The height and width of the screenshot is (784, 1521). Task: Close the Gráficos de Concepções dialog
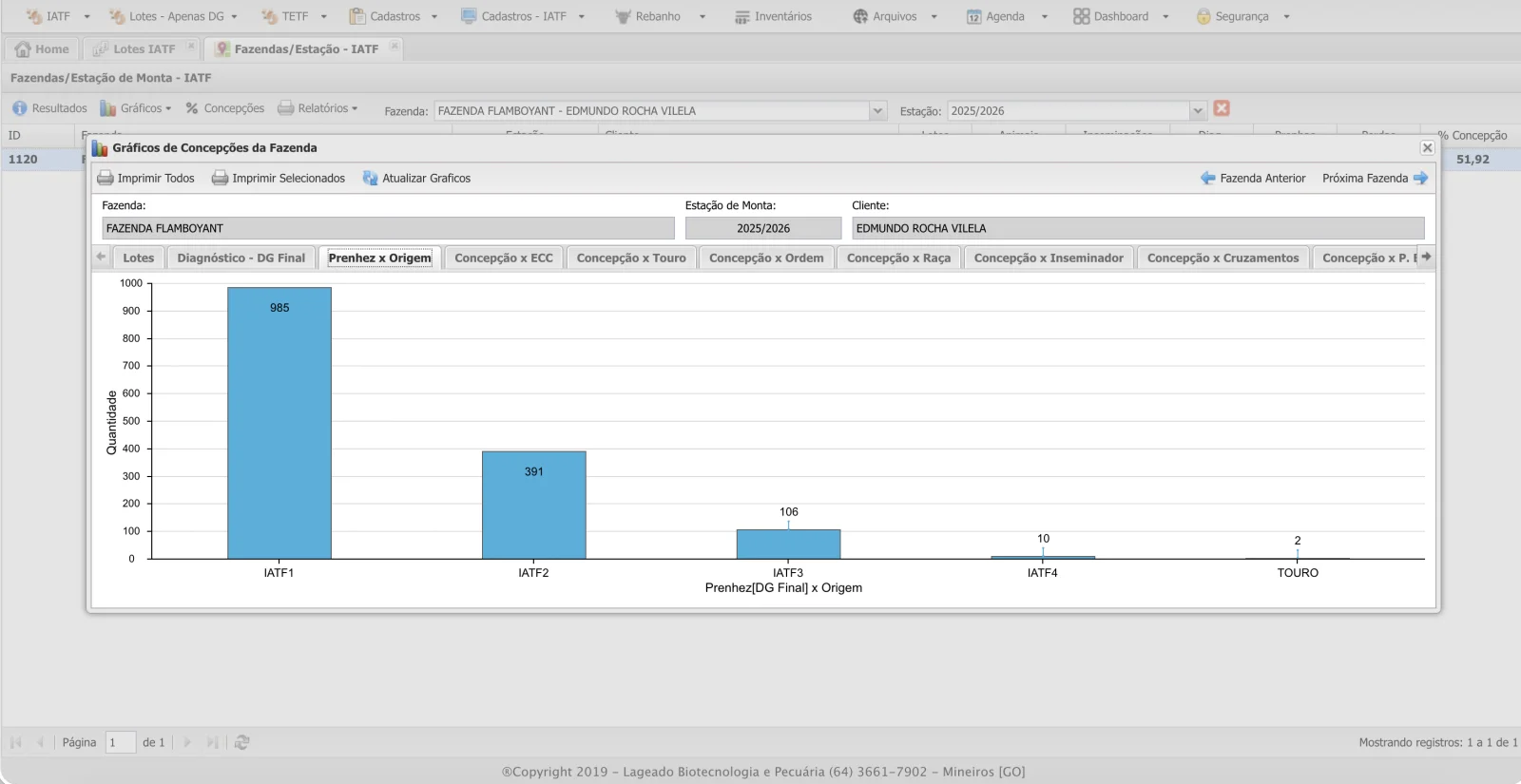pyautogui.click(x=1427, y=147)
